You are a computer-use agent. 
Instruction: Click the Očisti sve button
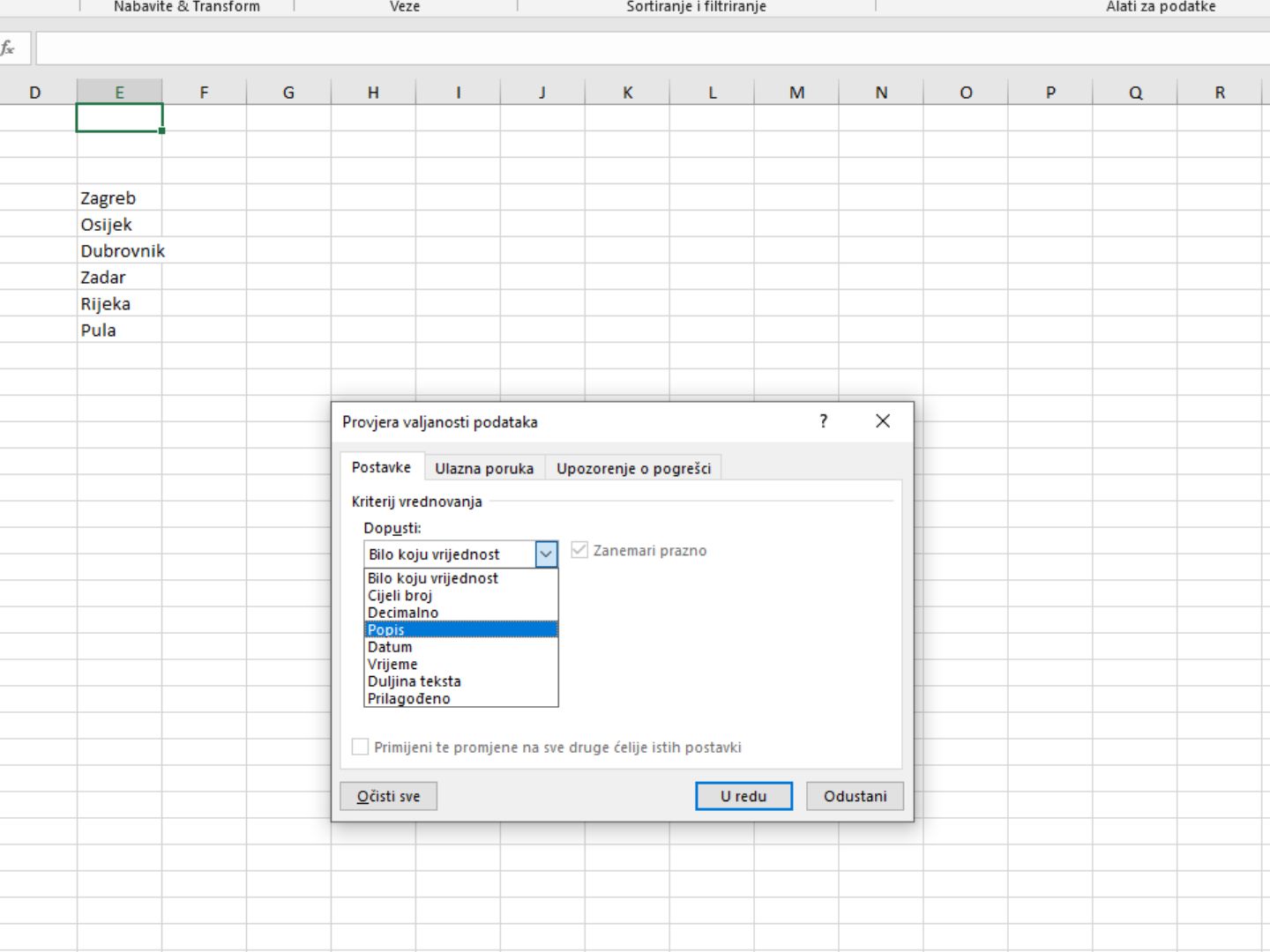point(388,796)
